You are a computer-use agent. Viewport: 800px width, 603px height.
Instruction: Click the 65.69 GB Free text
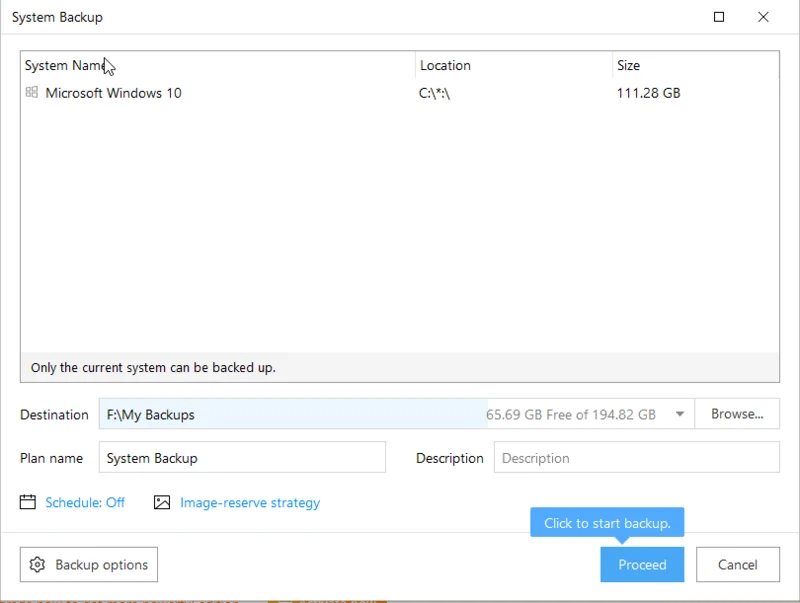coord(570,414)
